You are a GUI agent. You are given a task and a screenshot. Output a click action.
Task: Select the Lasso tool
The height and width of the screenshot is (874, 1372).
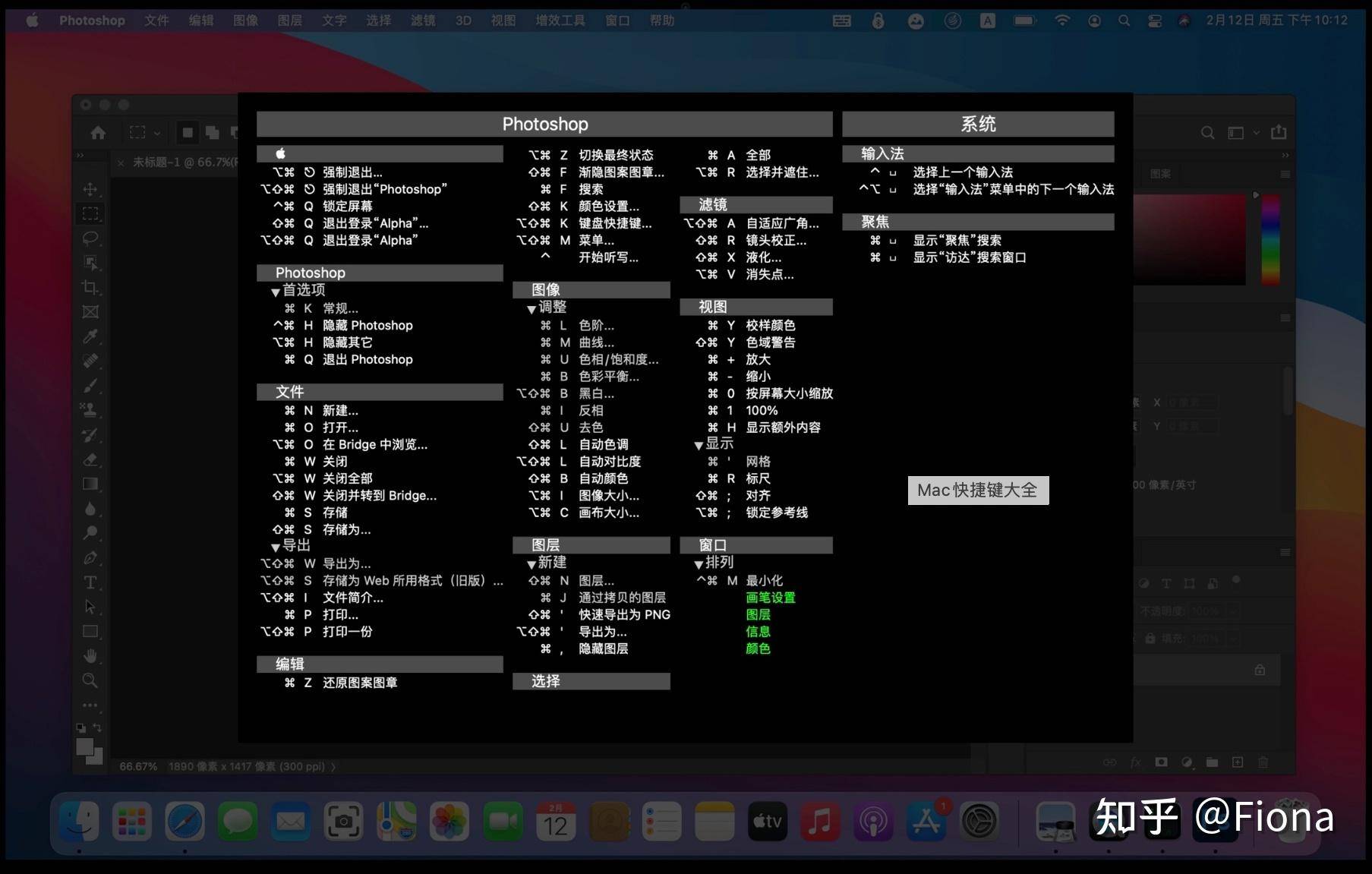90,238
